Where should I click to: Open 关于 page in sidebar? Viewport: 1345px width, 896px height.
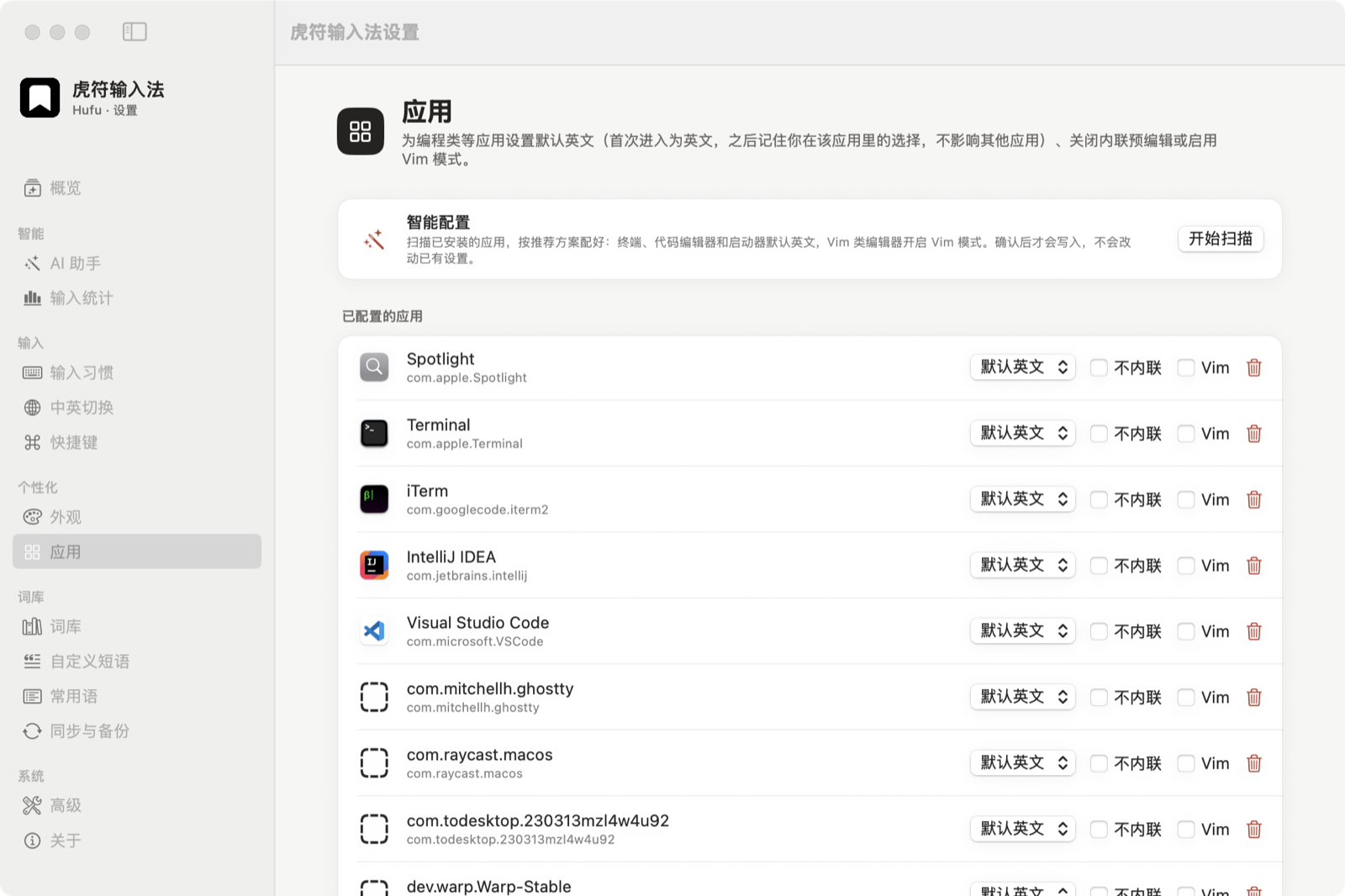pyautogui.click(x=137, y=841)
